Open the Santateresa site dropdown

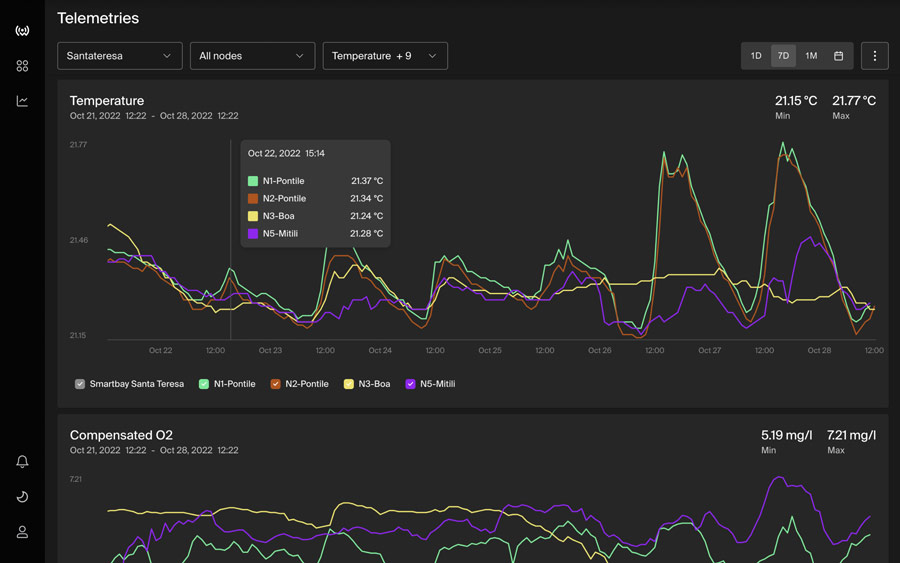point(119,56)
